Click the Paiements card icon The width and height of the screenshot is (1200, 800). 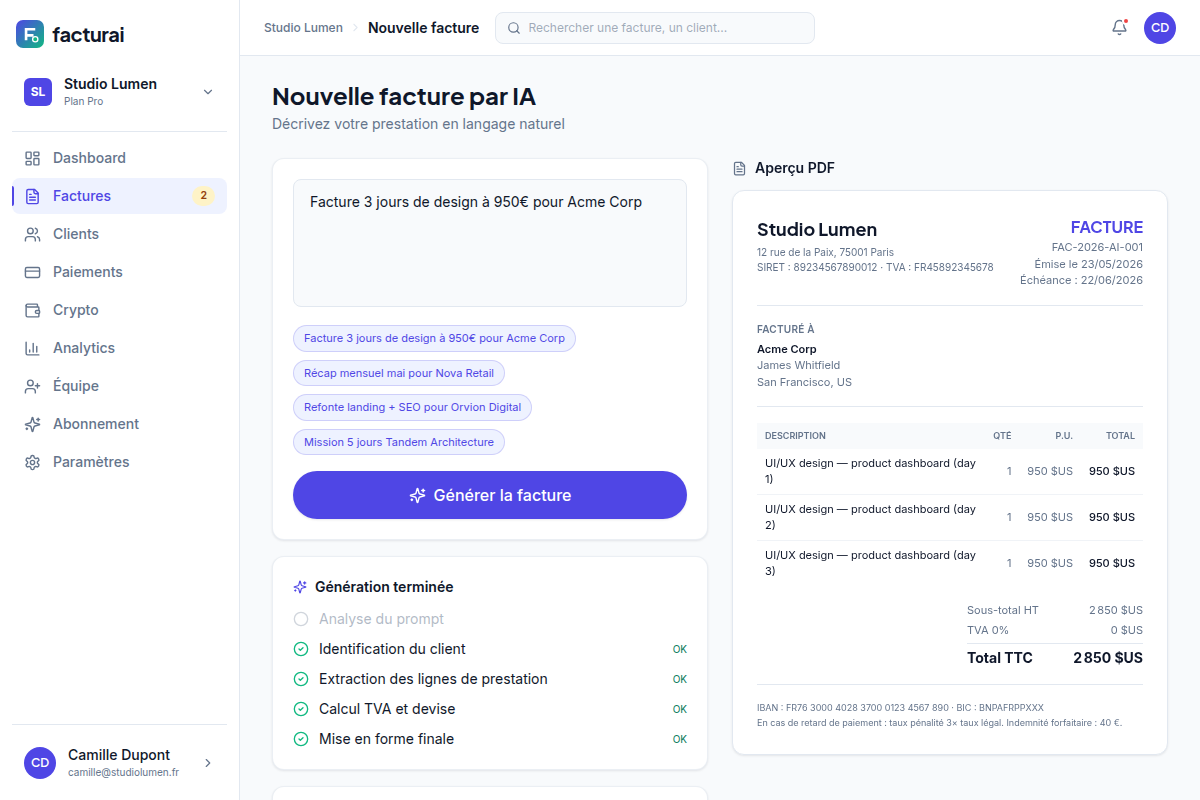pyautogui.click(x=33, y=272)
